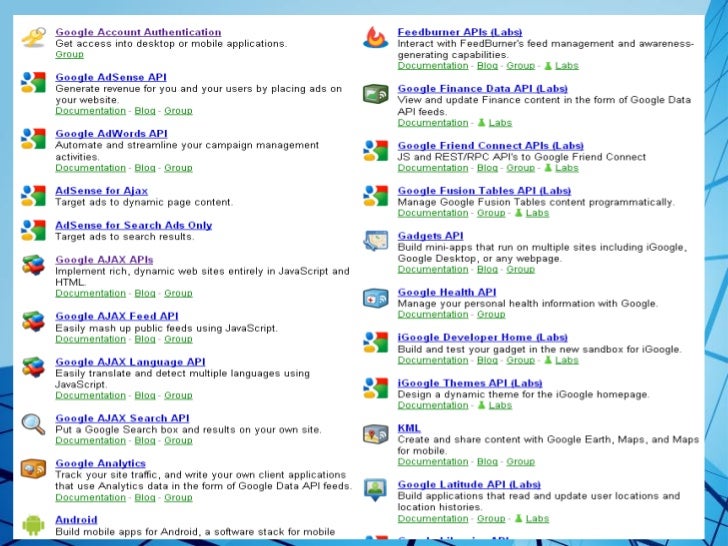Open the Google Finance Data API link
This screenshot has width=728, height=546.
[x=482, y=89]
